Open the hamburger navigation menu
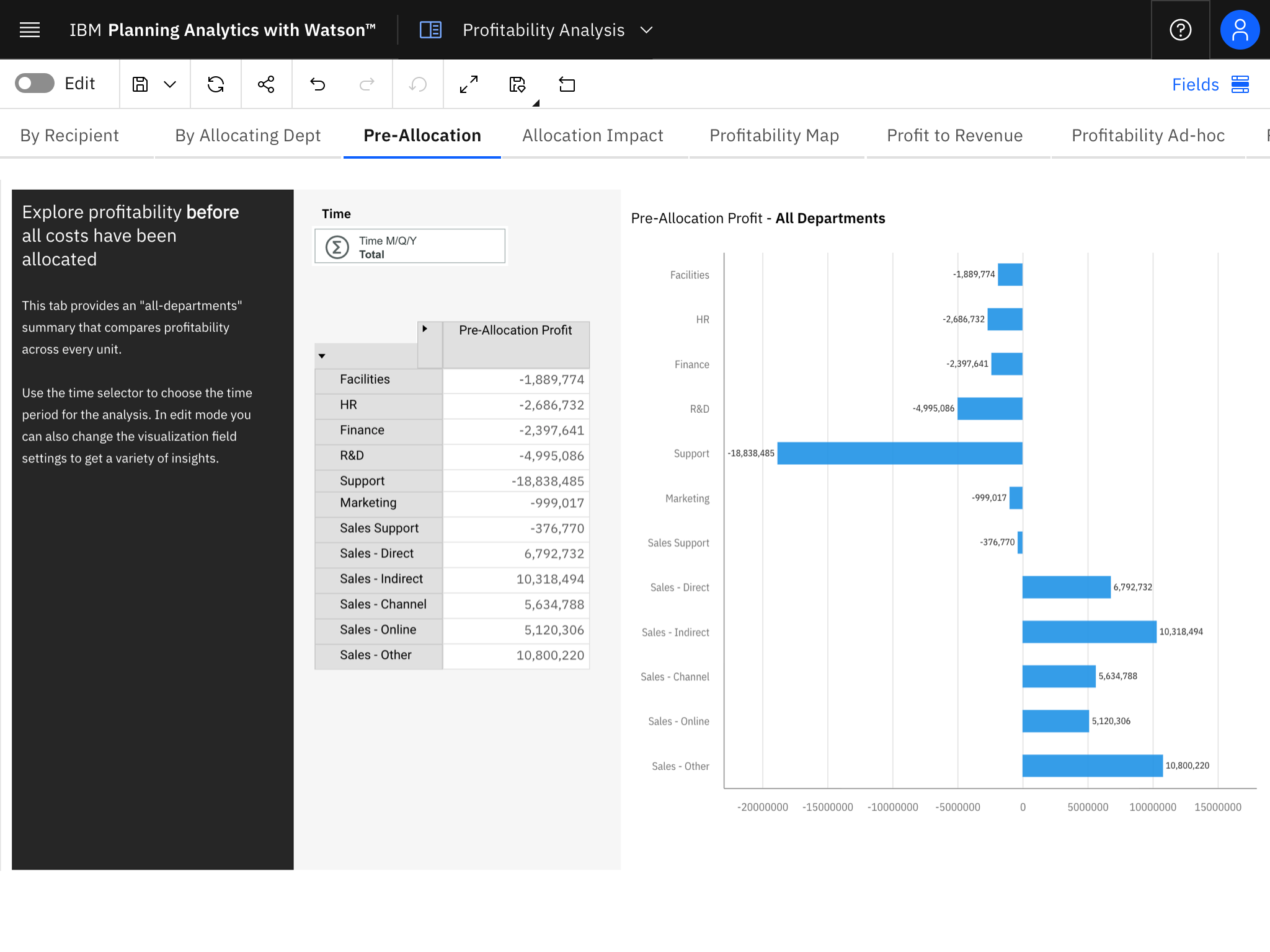1270x952 pixels. (x=30, y=30)
